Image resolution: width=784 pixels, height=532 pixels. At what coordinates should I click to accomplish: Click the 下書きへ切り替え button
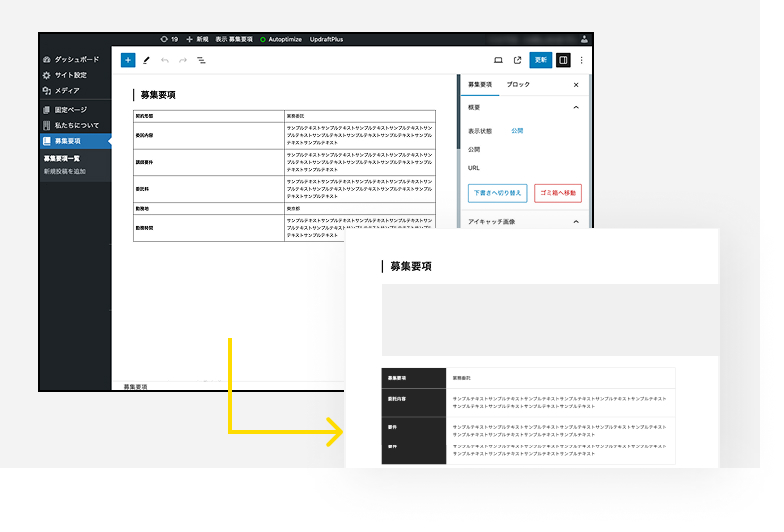[498, 193]
